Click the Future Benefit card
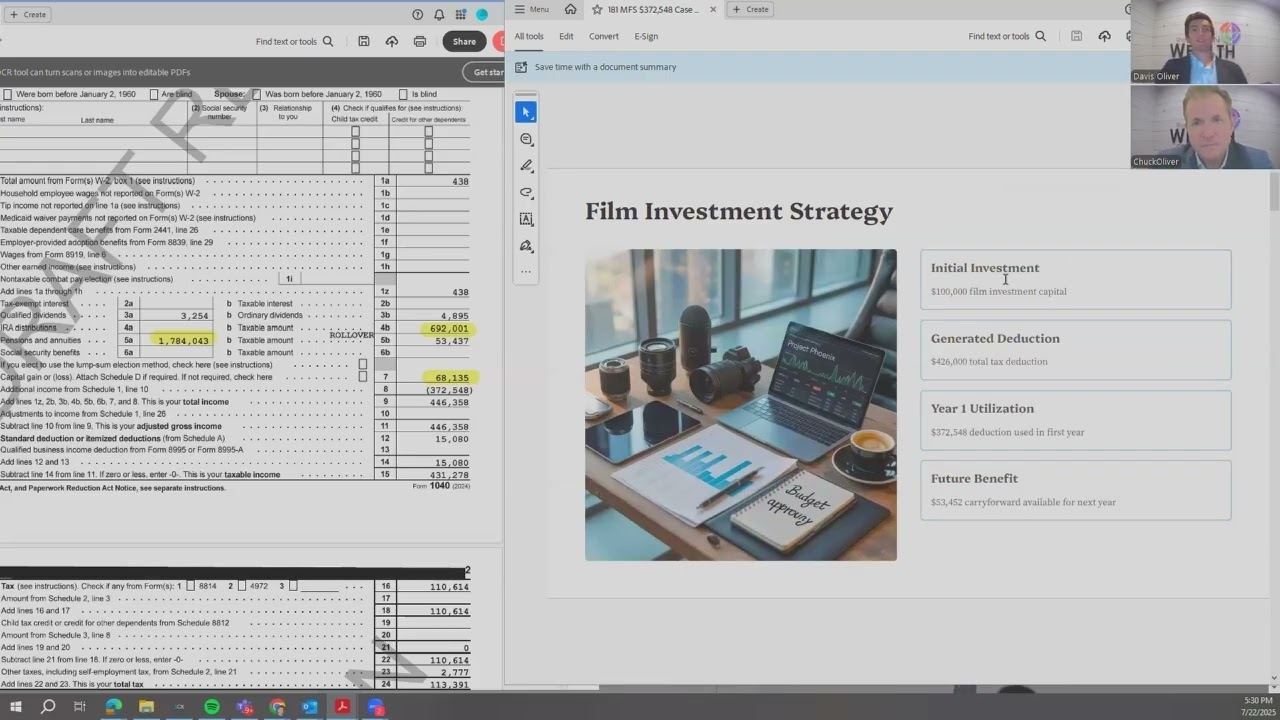 1076,490
